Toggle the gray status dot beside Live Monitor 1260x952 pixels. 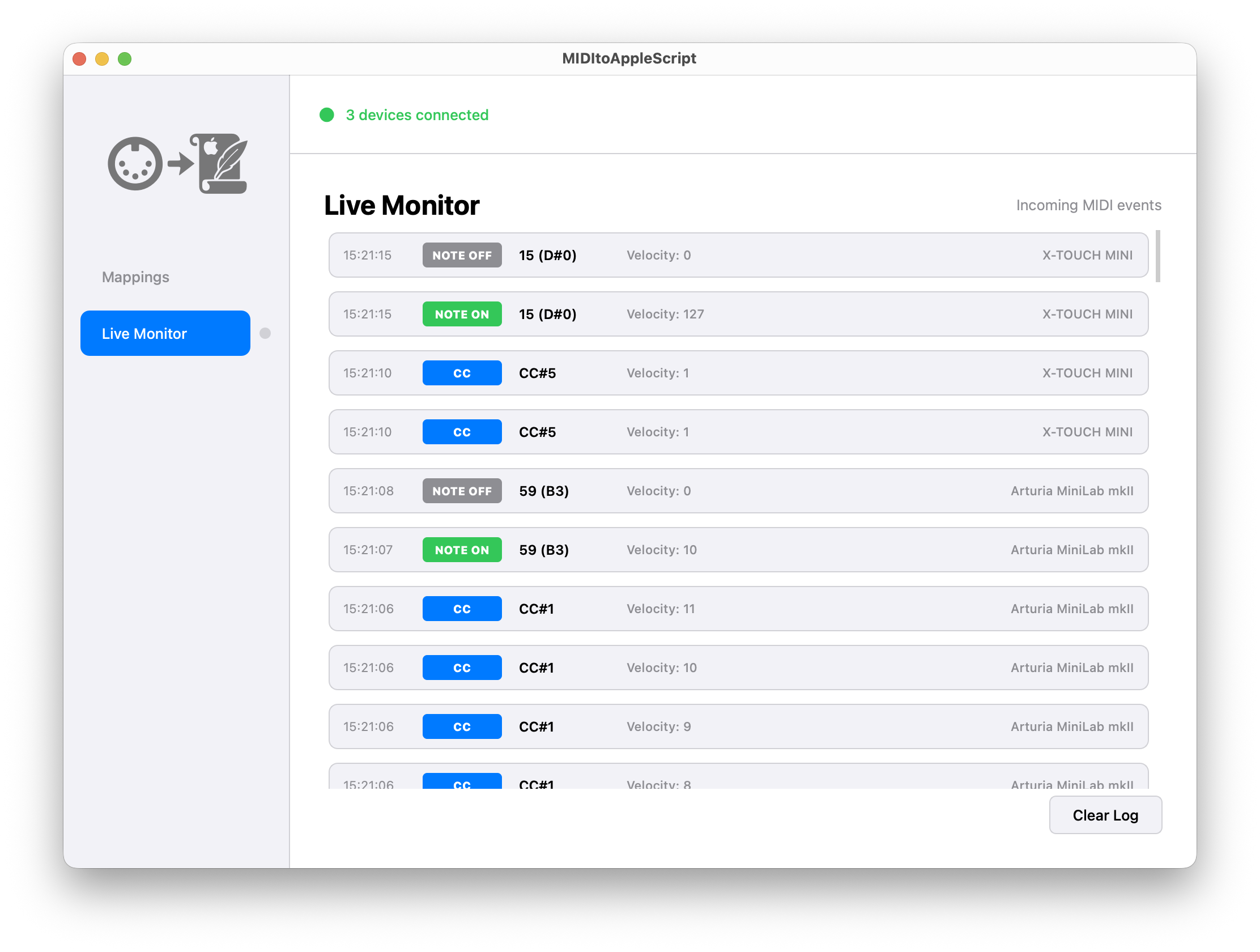(265, 333)
